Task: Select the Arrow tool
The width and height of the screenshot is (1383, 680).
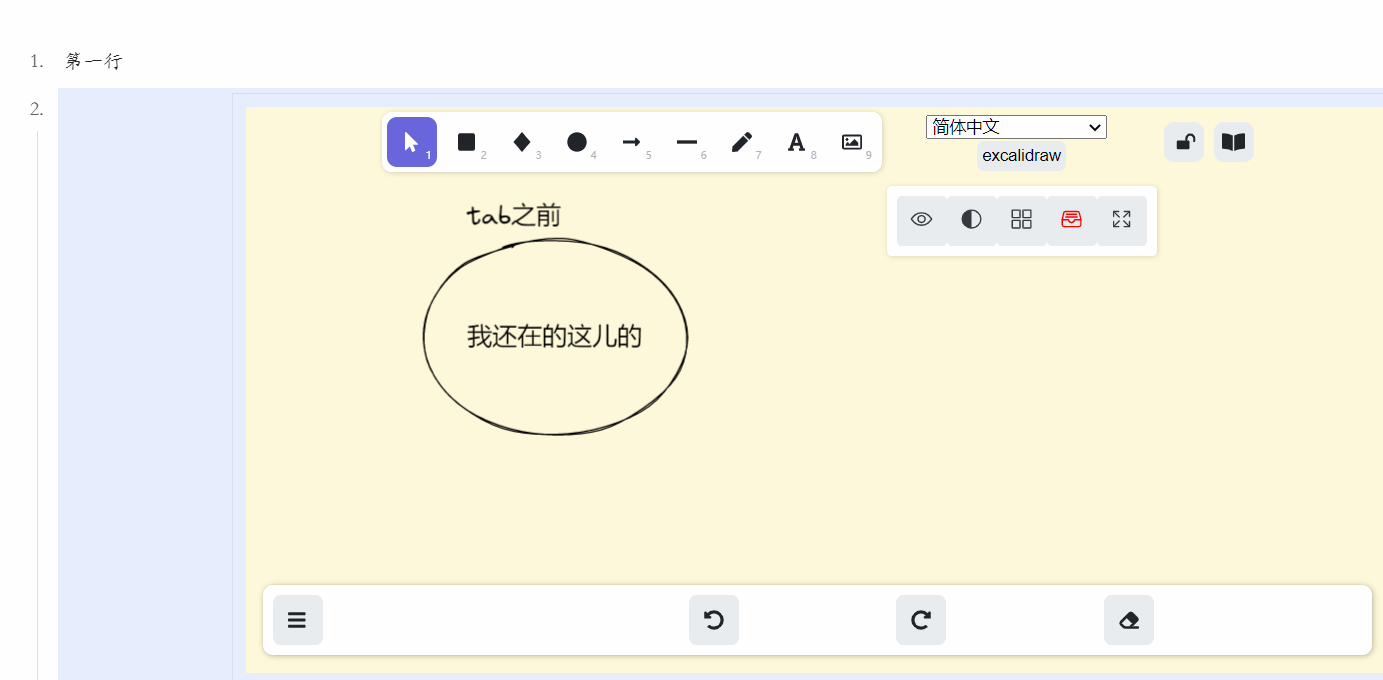Action: (633, 142)
